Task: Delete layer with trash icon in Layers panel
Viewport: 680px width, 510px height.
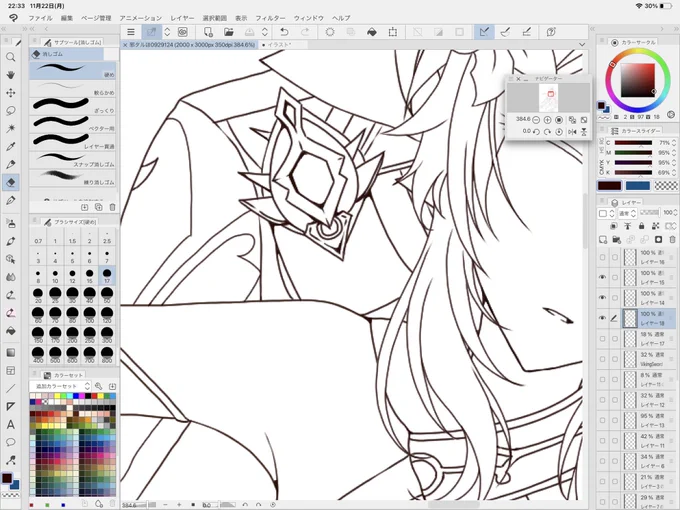Action: pyautogui.click(x=672, y=239)
